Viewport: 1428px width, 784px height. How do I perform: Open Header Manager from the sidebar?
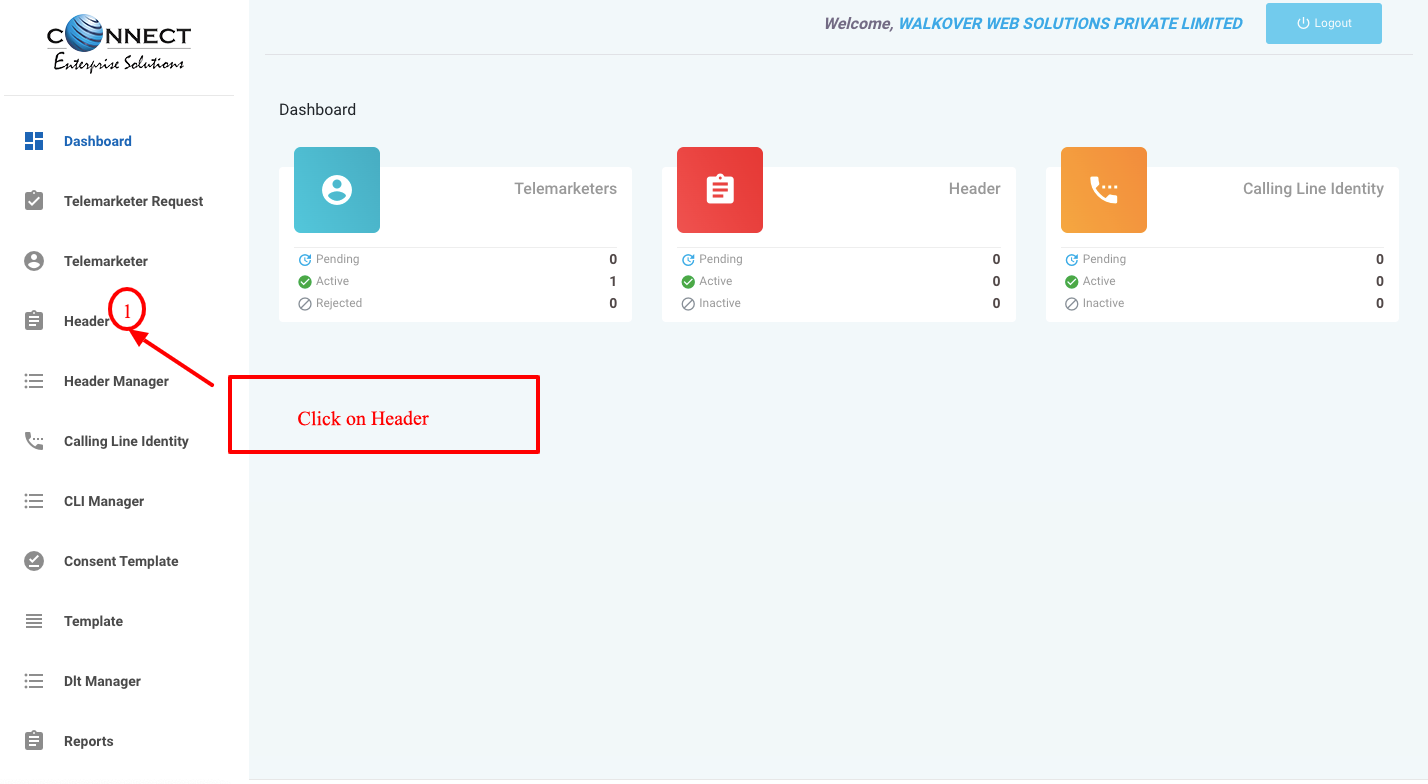[116, 381]
